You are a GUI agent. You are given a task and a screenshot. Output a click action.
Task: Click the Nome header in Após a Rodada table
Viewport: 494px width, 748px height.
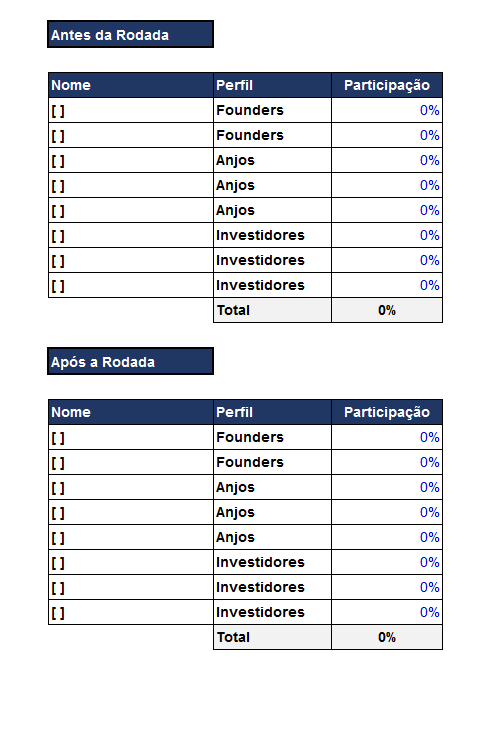131,412
